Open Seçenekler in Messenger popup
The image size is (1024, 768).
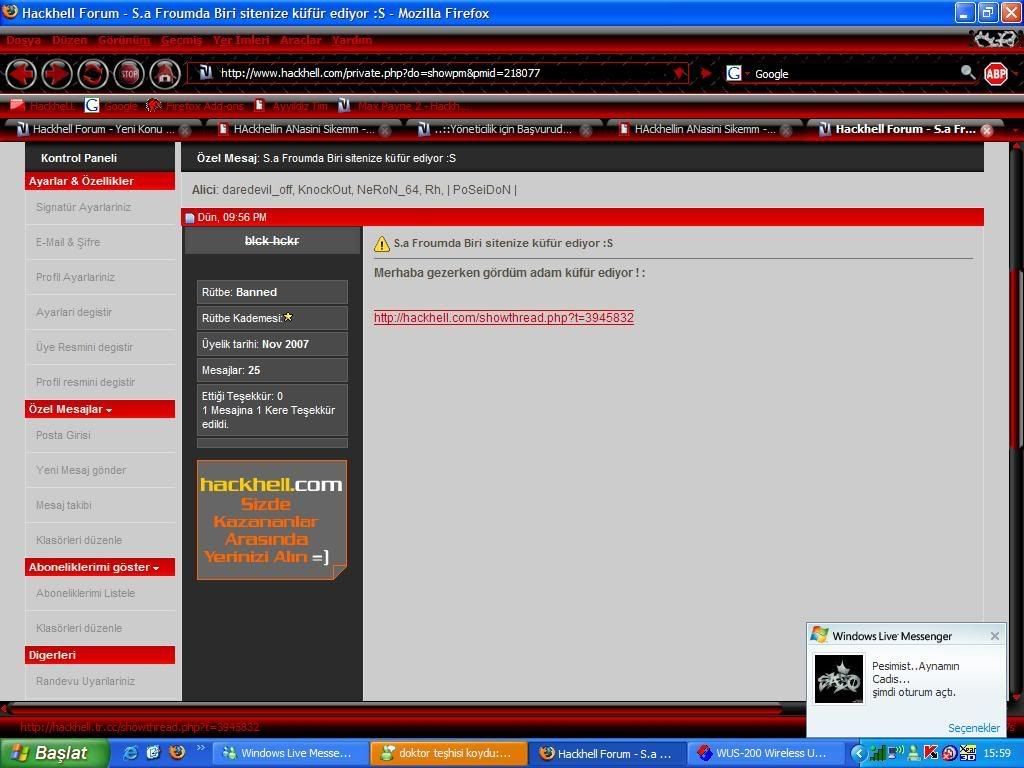tap(974, 728)
